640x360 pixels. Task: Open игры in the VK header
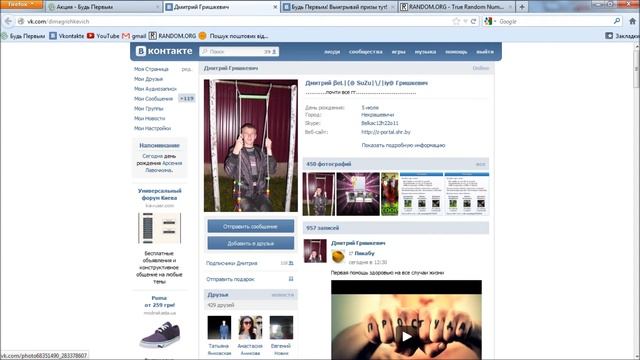coord(399,52)
